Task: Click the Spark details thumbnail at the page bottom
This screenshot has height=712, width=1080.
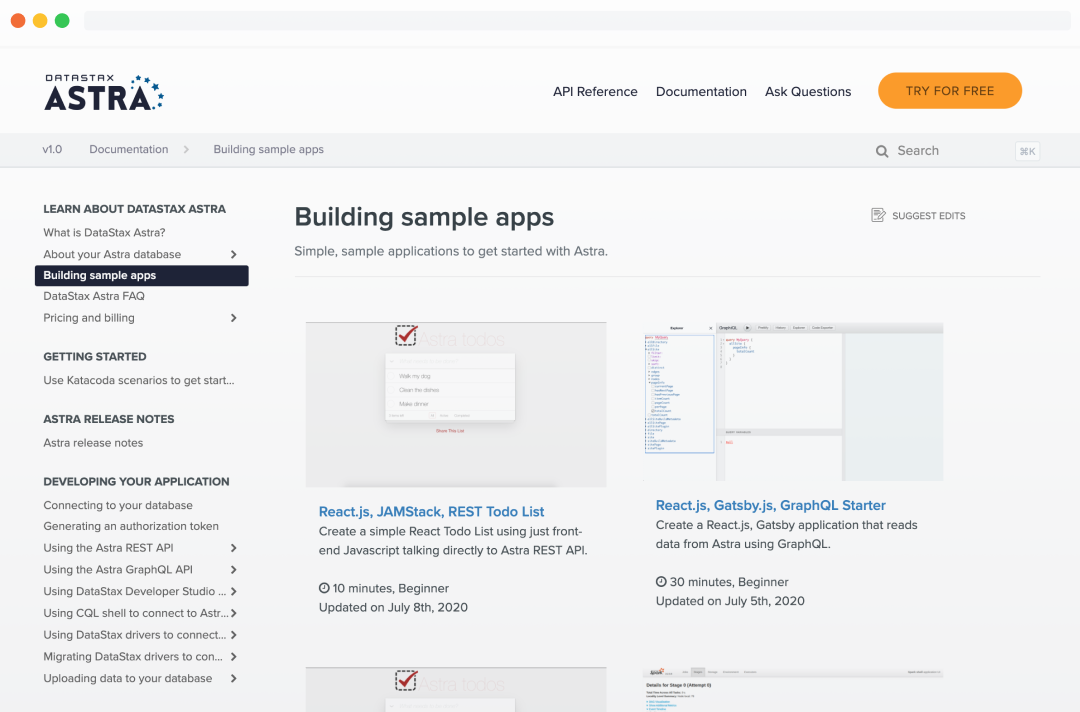Action: coord(793,689)
